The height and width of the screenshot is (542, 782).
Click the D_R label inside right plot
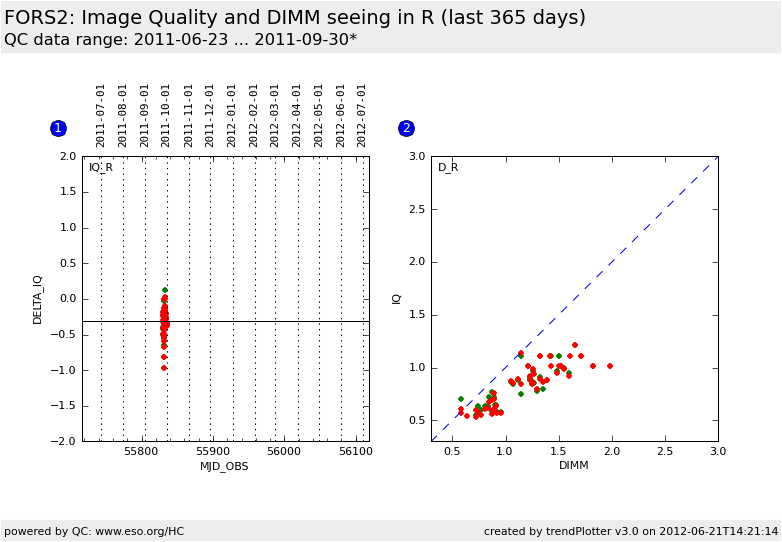point(448,167)
